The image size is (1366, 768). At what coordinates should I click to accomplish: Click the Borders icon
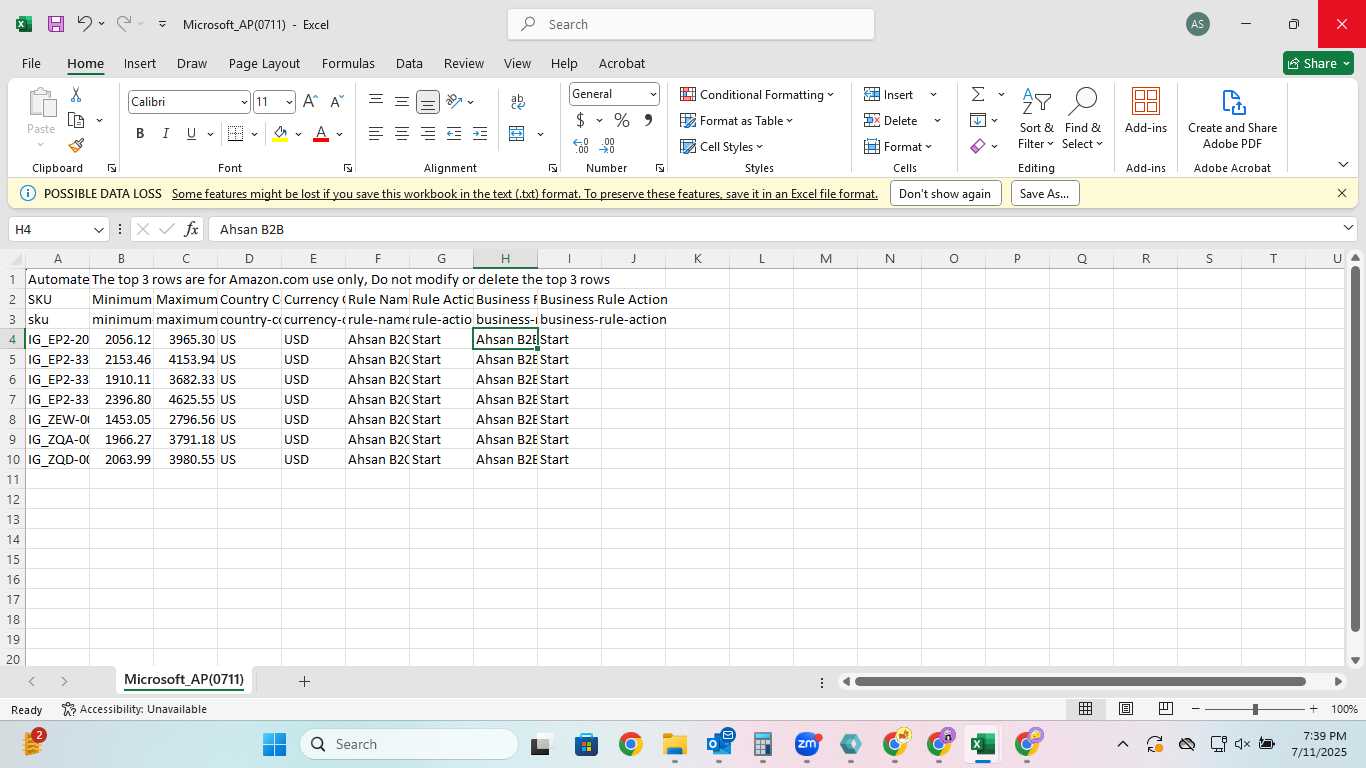(x=236, y=133)
